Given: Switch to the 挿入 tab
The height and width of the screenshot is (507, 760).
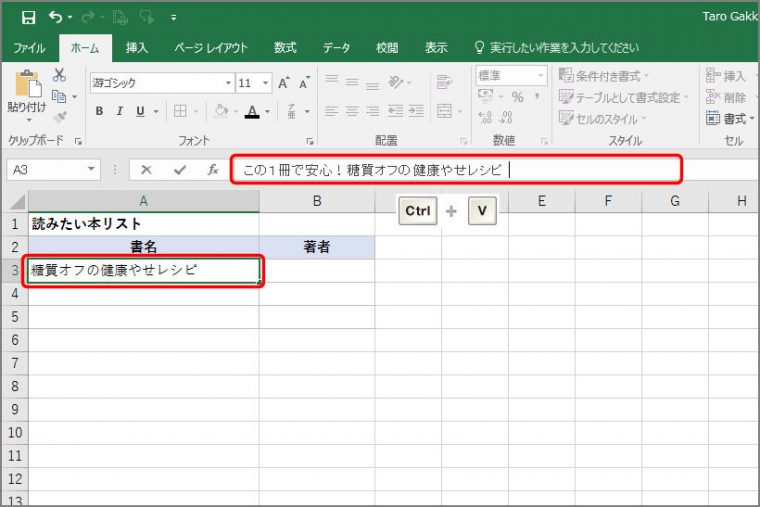Looking at the screenshot, I should 137,48.
